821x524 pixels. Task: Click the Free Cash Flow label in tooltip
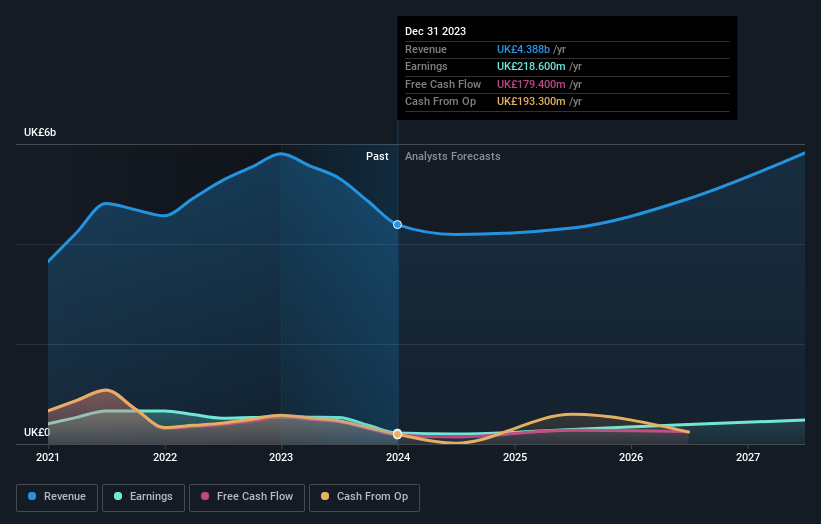point(443,84)
